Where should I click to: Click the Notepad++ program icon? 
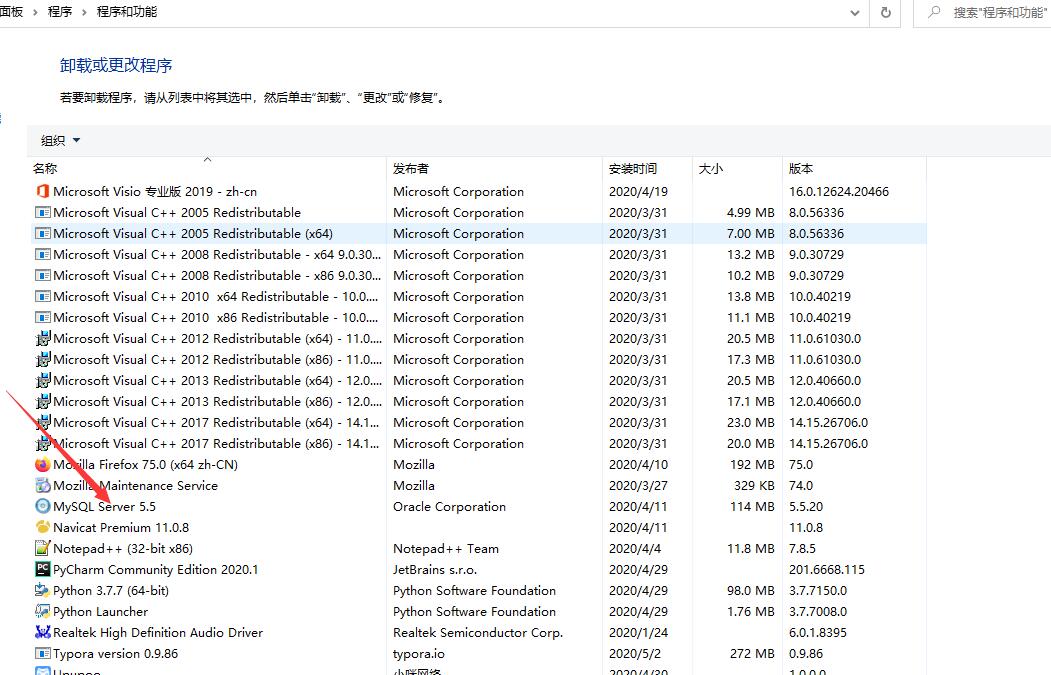(42, 548)
